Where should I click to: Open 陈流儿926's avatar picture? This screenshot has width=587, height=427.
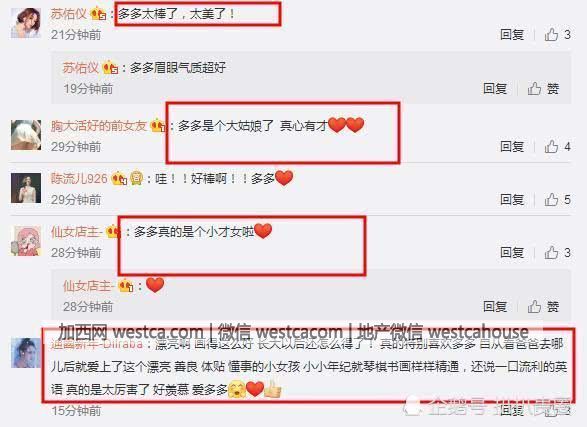click(26, 188)
